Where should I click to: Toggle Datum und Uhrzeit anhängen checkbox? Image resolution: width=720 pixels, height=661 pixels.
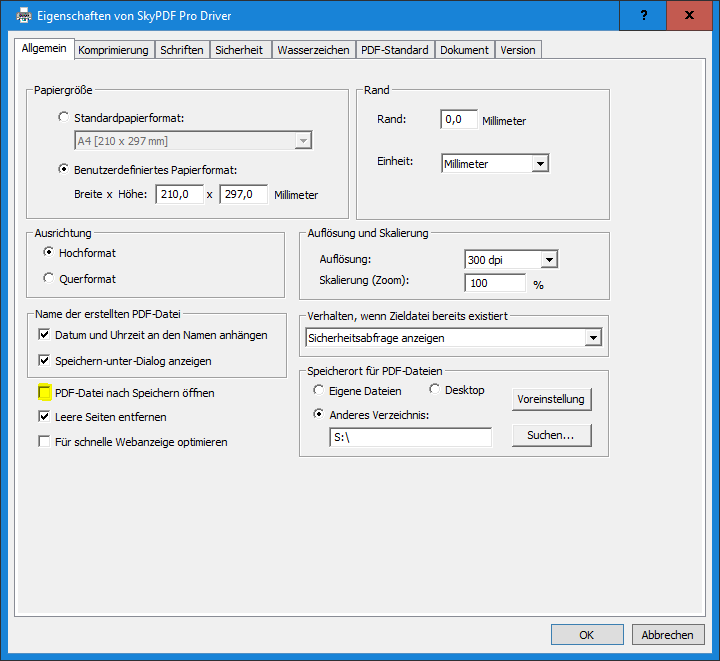(44, 335)
